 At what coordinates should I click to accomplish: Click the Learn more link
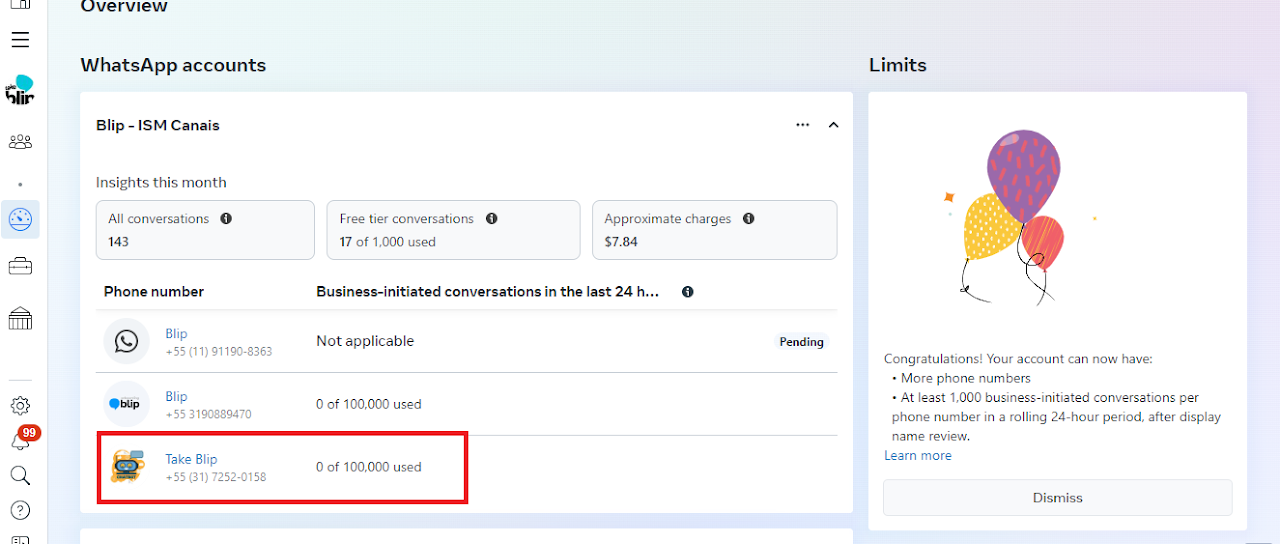pyautogui.click(x=917, y=455)
